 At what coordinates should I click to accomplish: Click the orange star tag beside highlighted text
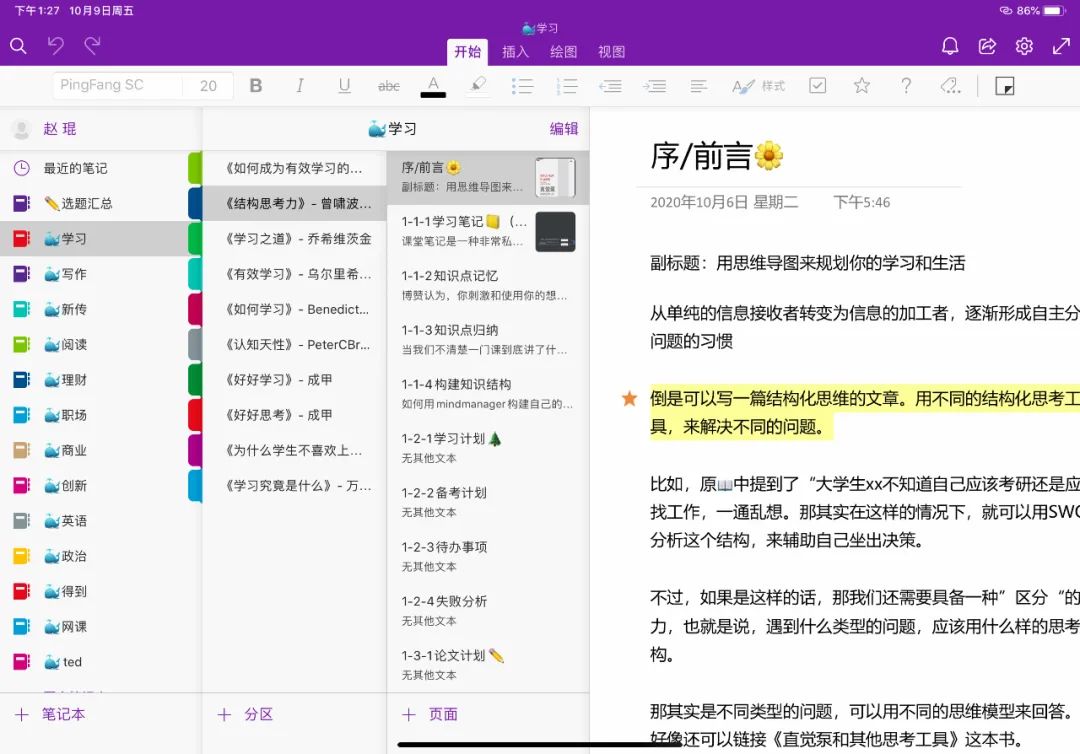tap(629, 398)
